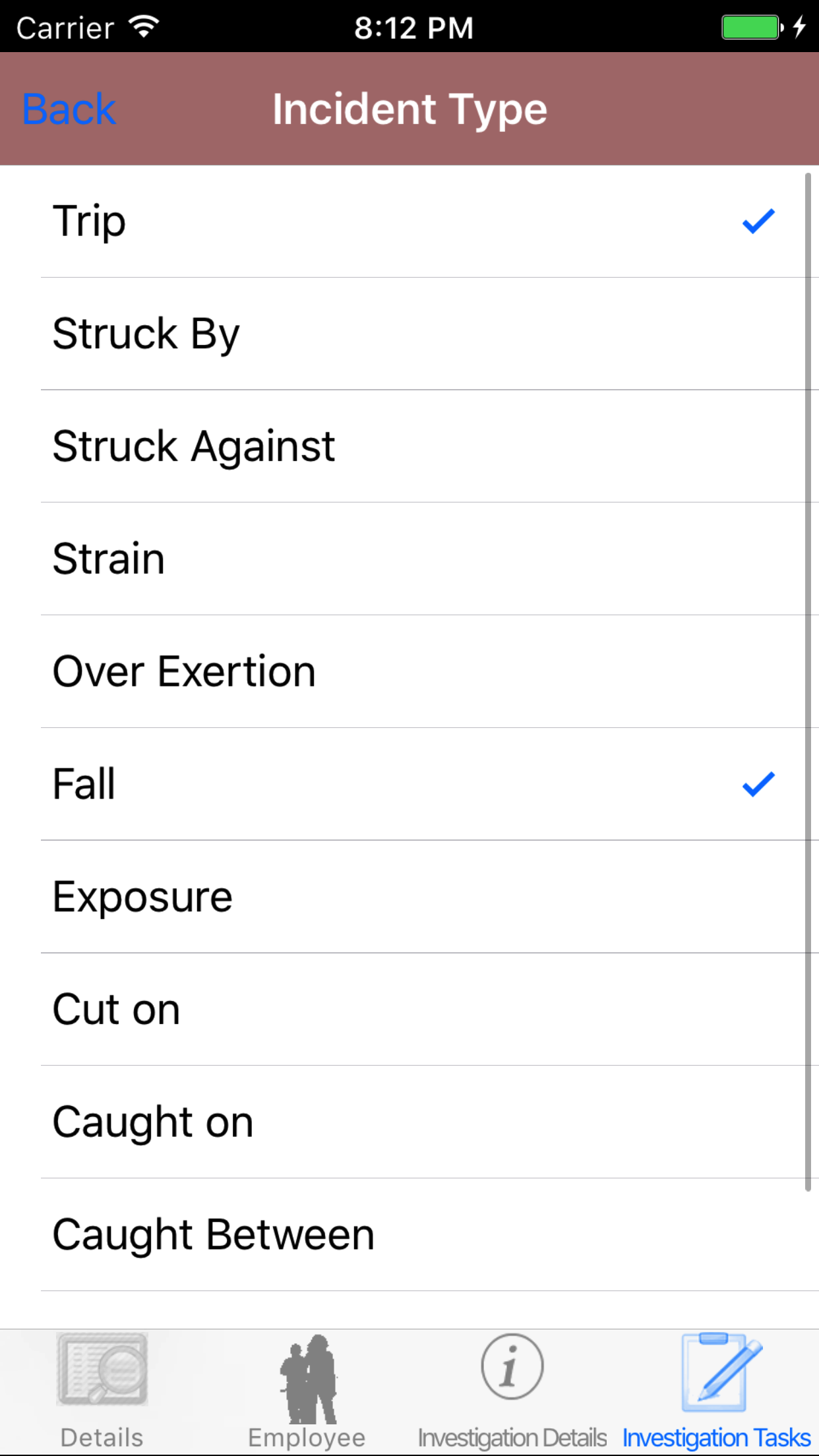Screen dimensions: 819x1456
Task: Uncheck the Trip checkmark
Action: point(758,222)
